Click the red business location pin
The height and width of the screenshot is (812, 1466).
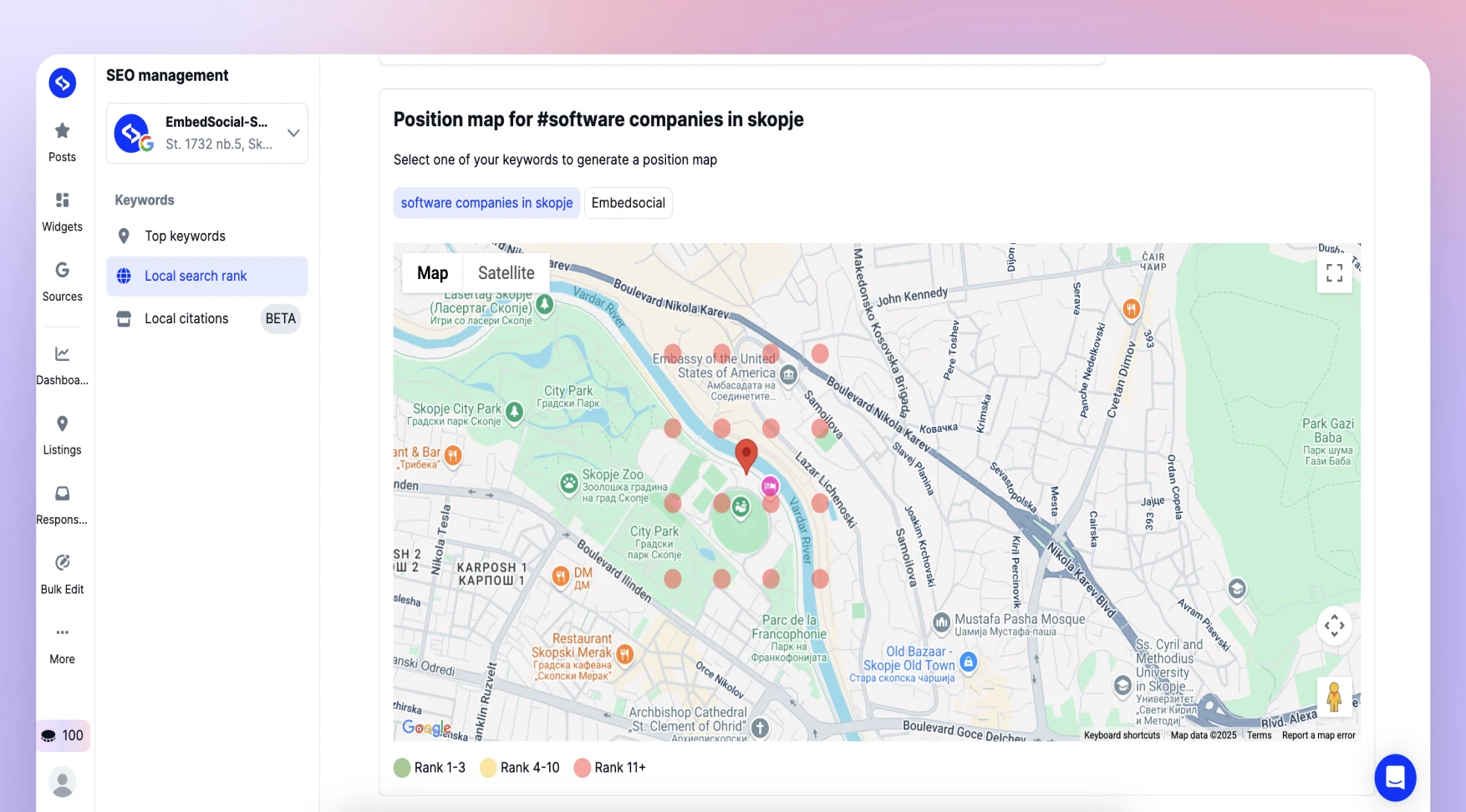(x=746, y=456)
